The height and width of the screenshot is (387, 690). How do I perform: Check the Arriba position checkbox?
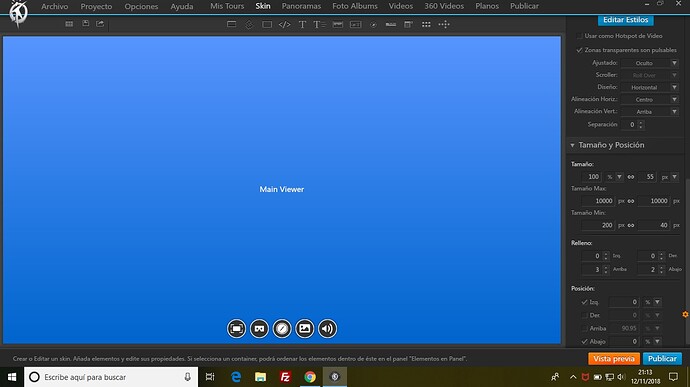584,328
